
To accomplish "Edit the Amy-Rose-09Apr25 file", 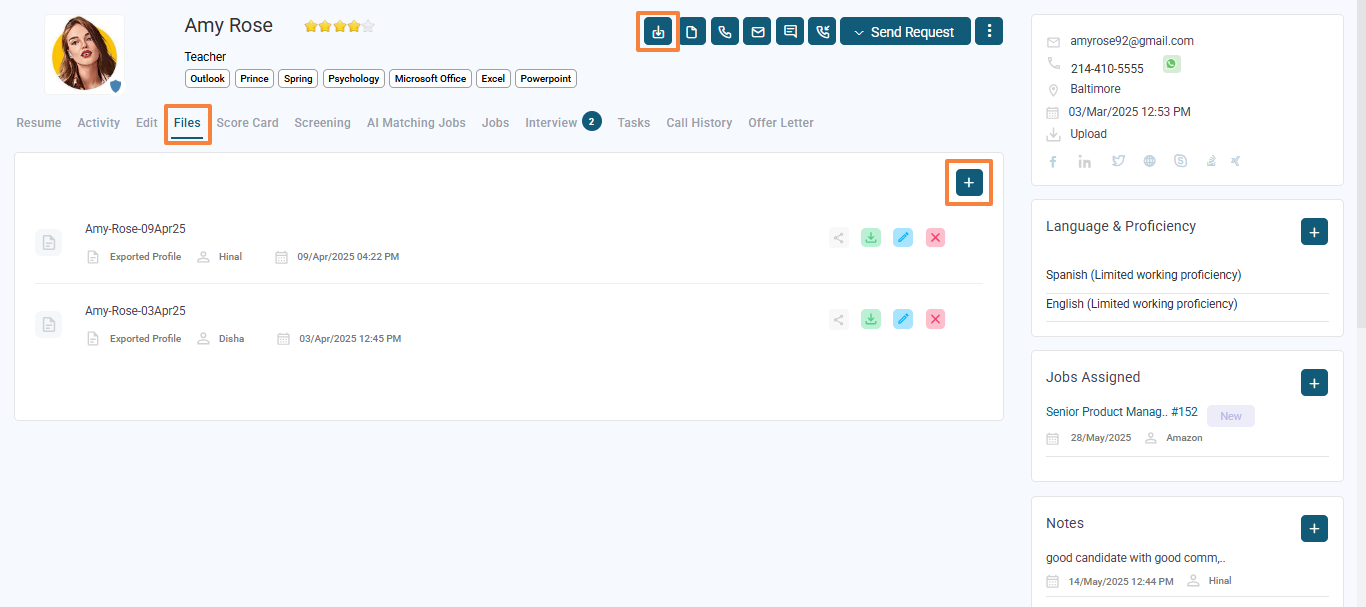I will (x=903, y=238).
